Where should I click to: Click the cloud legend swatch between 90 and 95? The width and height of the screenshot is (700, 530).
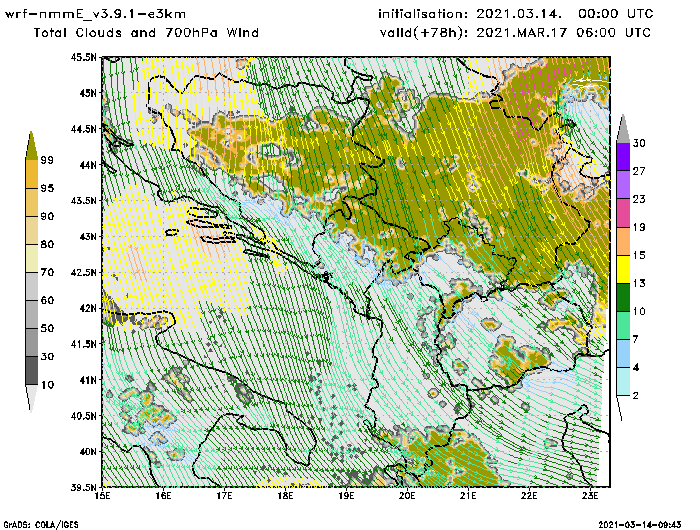point(31,202)
